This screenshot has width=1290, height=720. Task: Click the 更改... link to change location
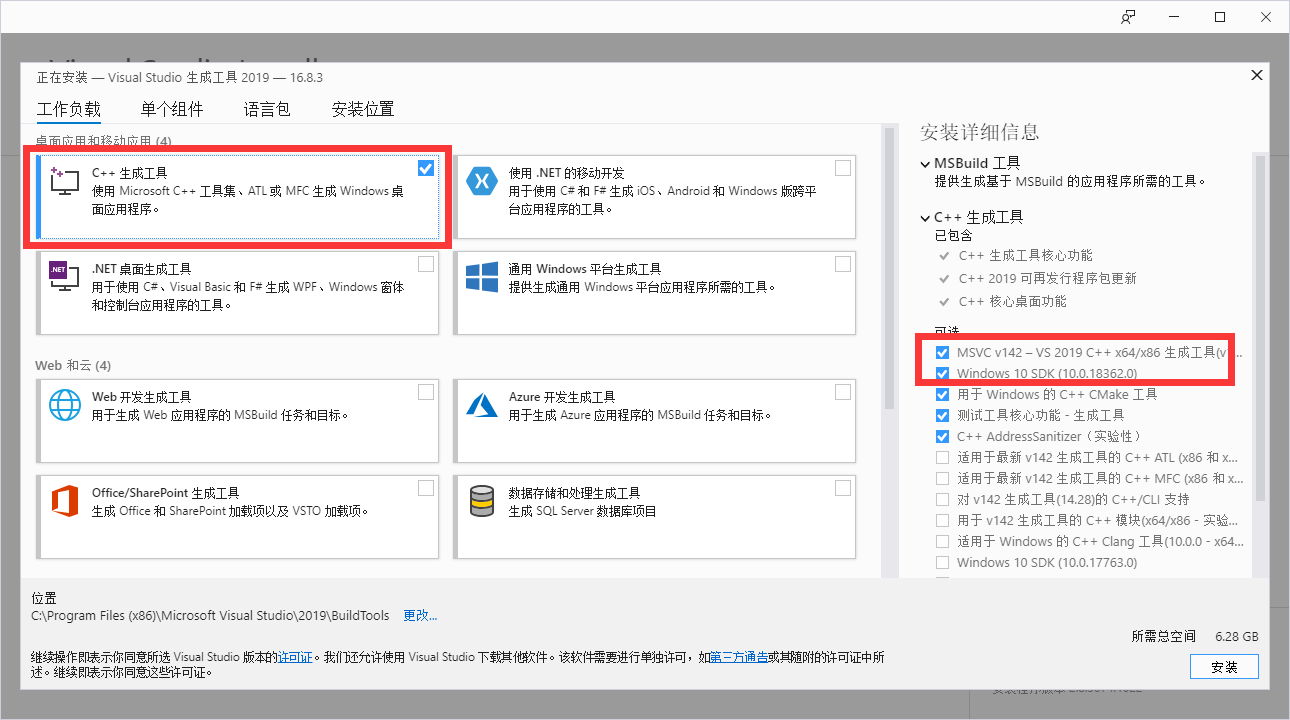(x=420, y=615)
